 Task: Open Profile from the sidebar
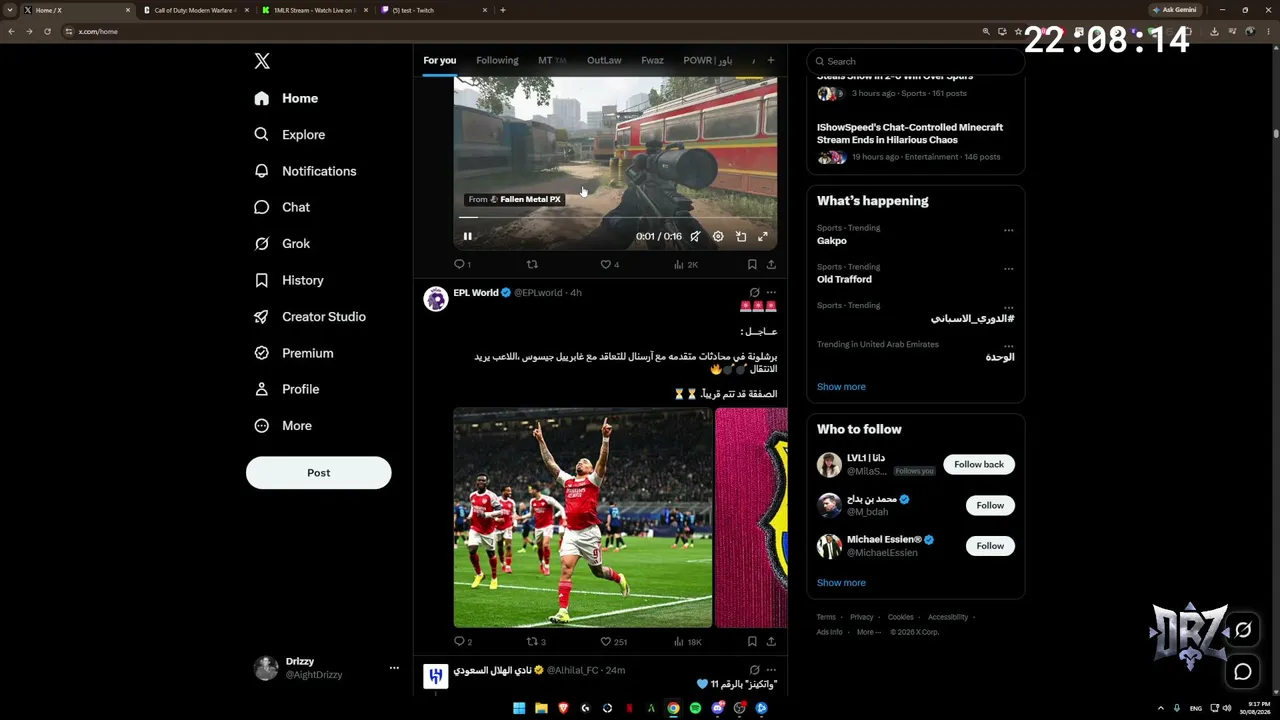(x=286, y=389)
